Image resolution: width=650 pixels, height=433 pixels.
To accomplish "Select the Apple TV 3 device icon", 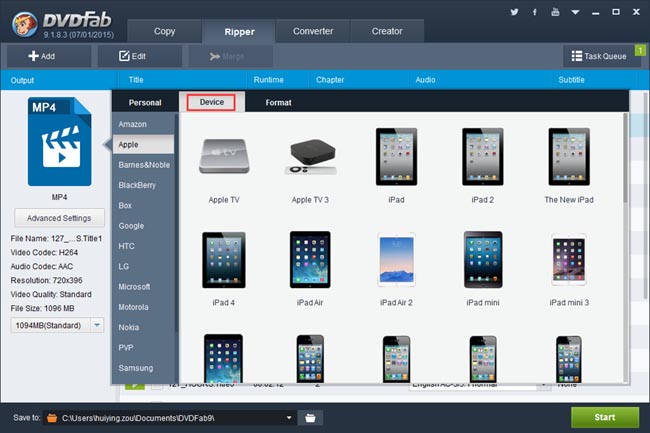I will pos(310,156).
